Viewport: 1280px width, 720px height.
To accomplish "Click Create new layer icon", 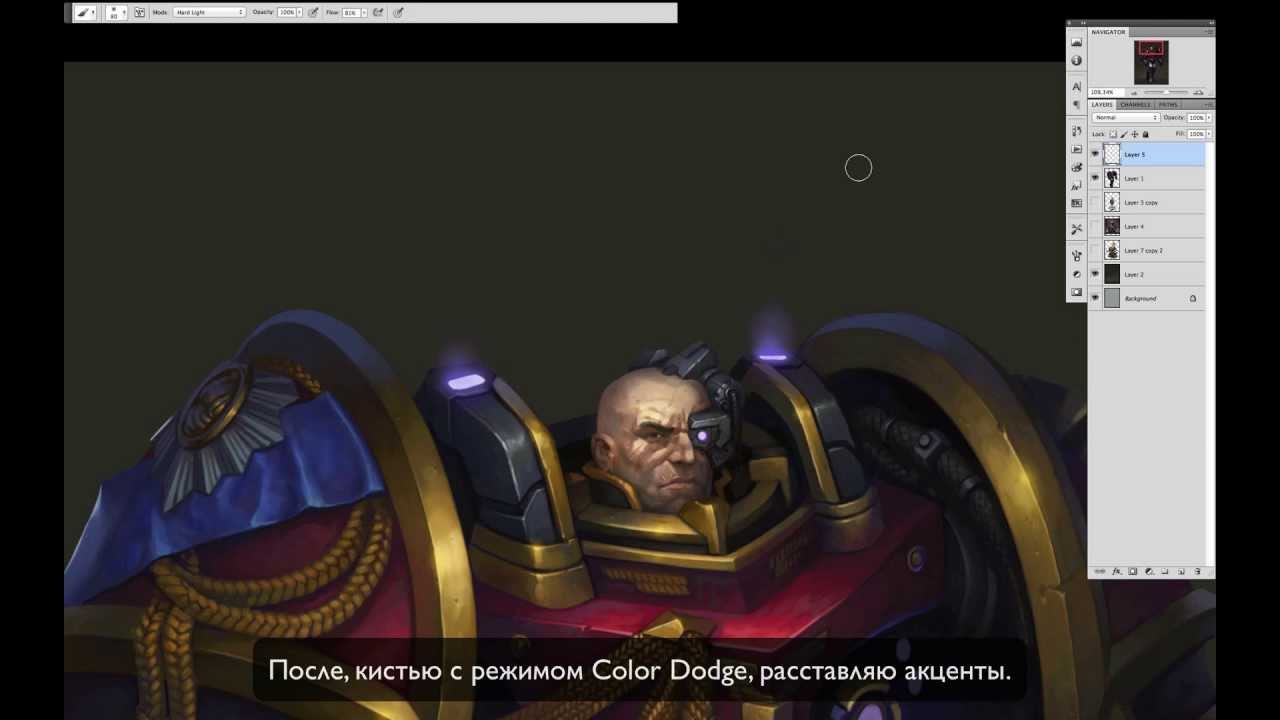I will [x=1180, y=571].
